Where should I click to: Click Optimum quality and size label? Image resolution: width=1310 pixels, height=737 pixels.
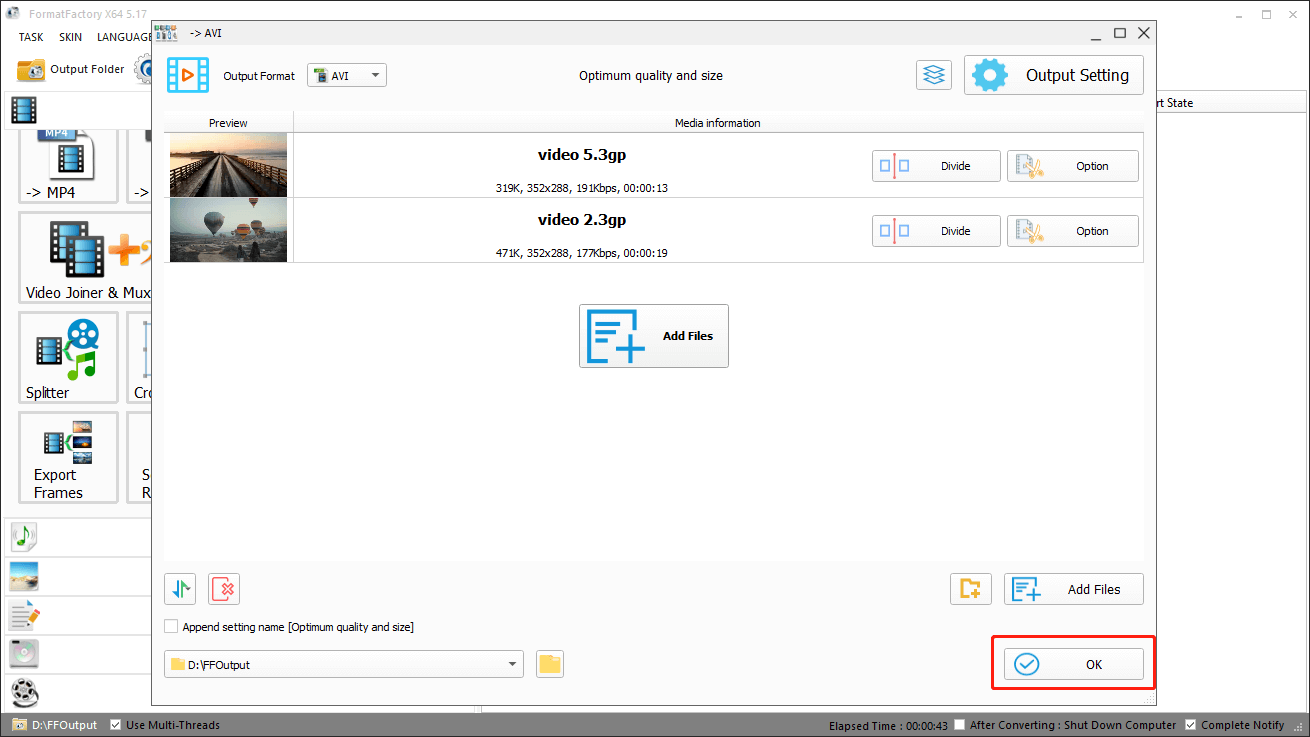[651, 75]
